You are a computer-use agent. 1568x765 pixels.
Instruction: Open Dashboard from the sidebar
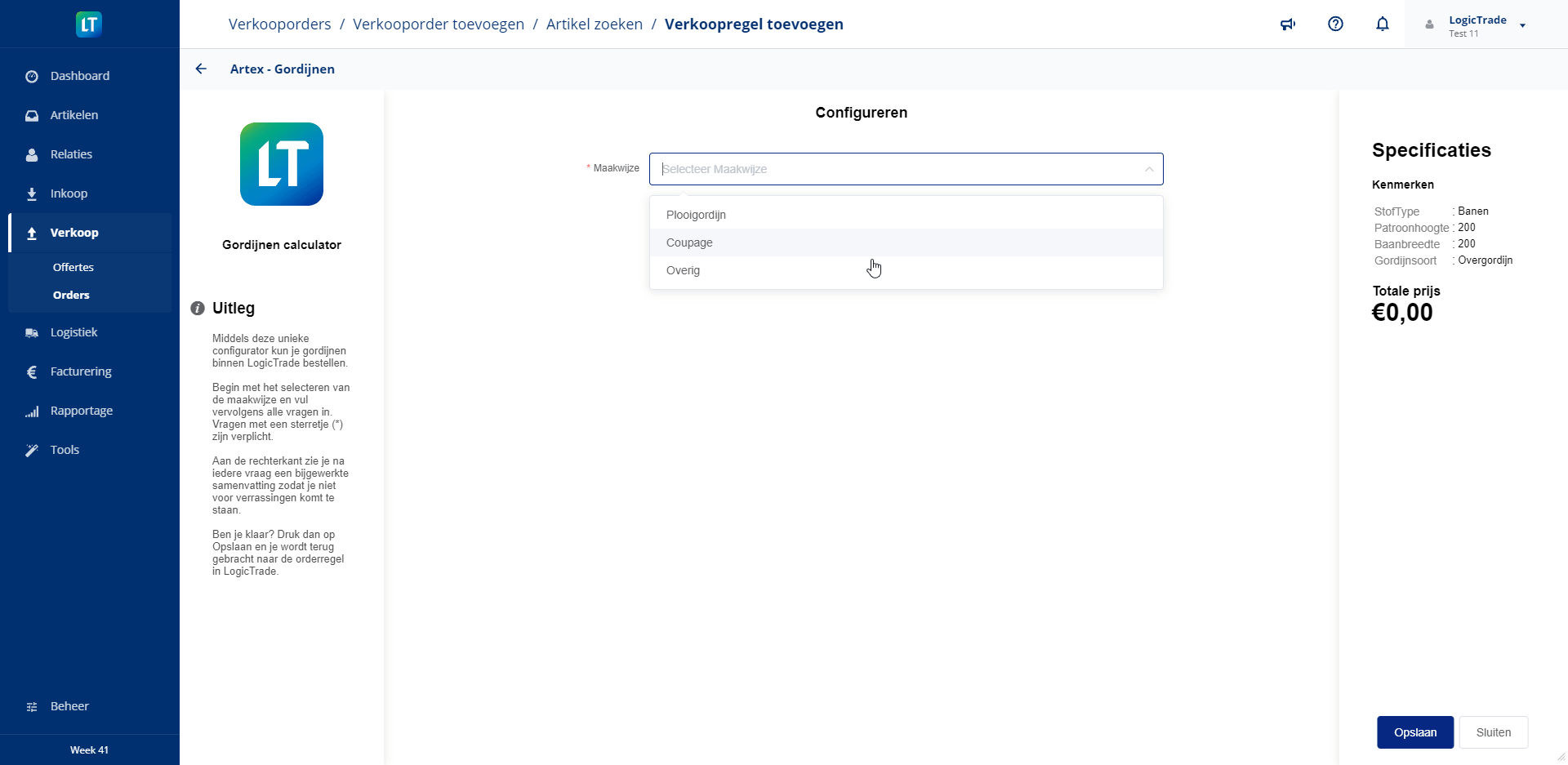tap(79, 76)
